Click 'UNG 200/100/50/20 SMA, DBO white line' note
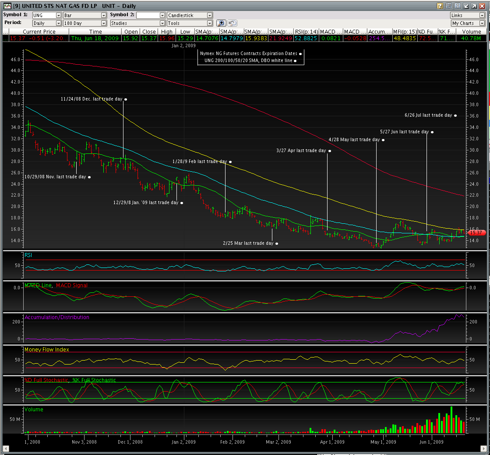The image size is (490, 455). pos(248,60)
